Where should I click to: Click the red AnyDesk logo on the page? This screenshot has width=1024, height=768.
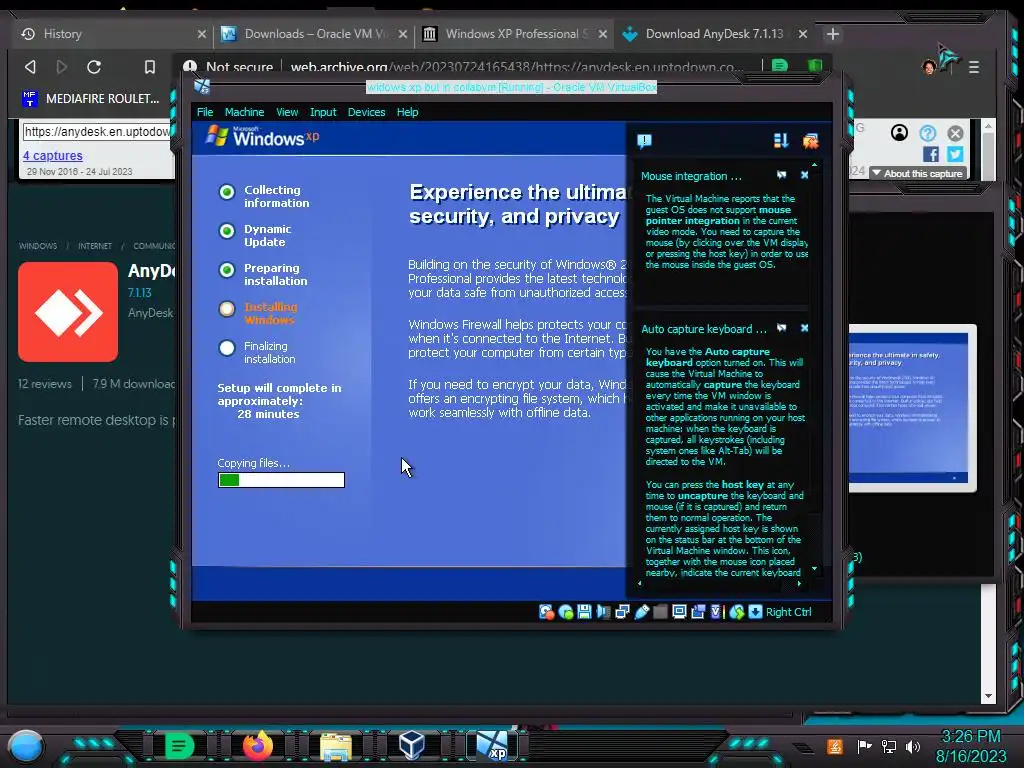[x=68, y=312]
